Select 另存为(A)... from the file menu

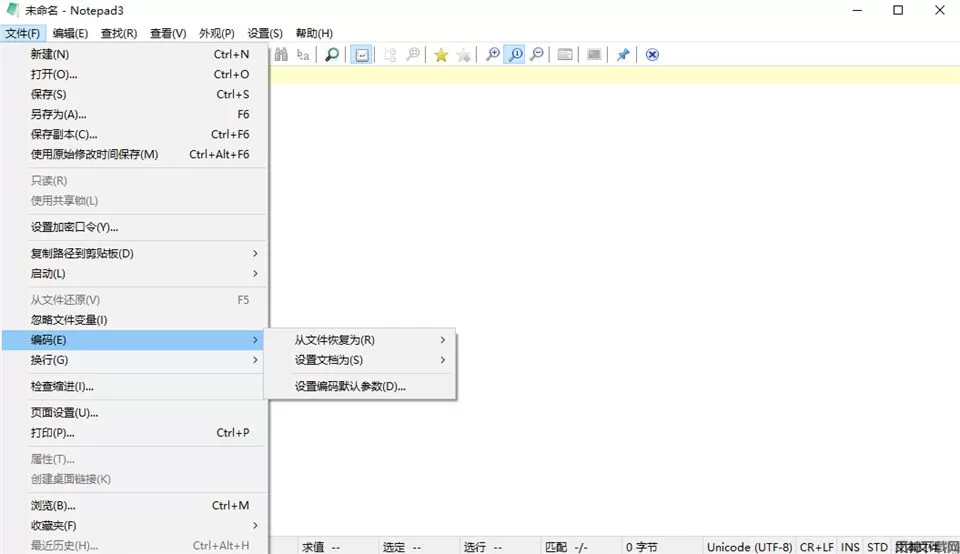coord(60,114)
